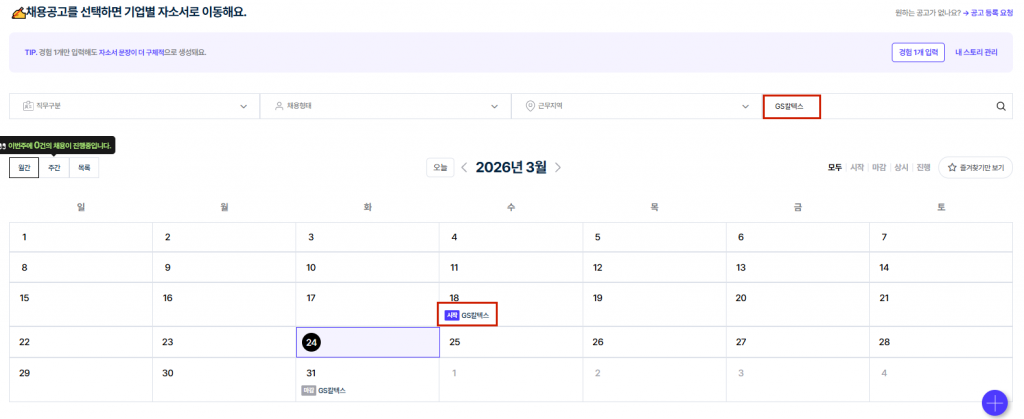Switch to the 주간 view tab
The height and width of the screenshot is (419, 1024).
[x=54, y=168]
